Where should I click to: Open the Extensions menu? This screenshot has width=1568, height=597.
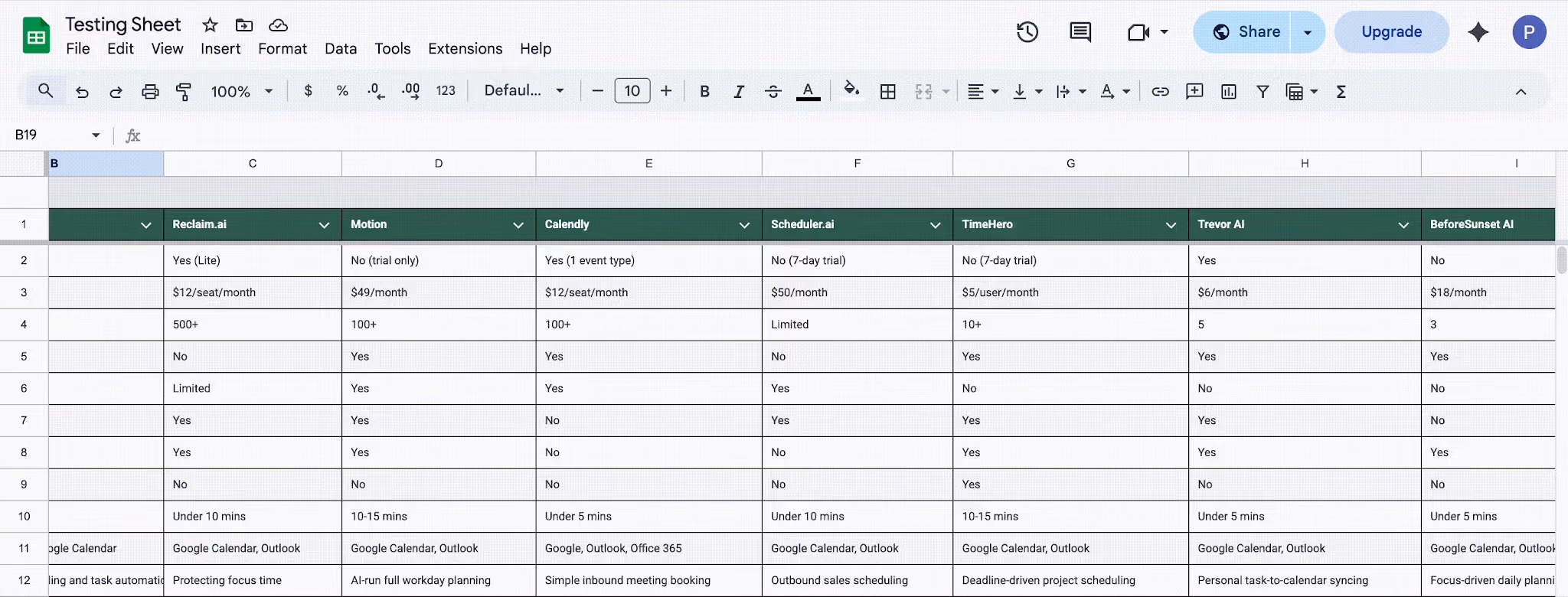[x=465, y=48]
